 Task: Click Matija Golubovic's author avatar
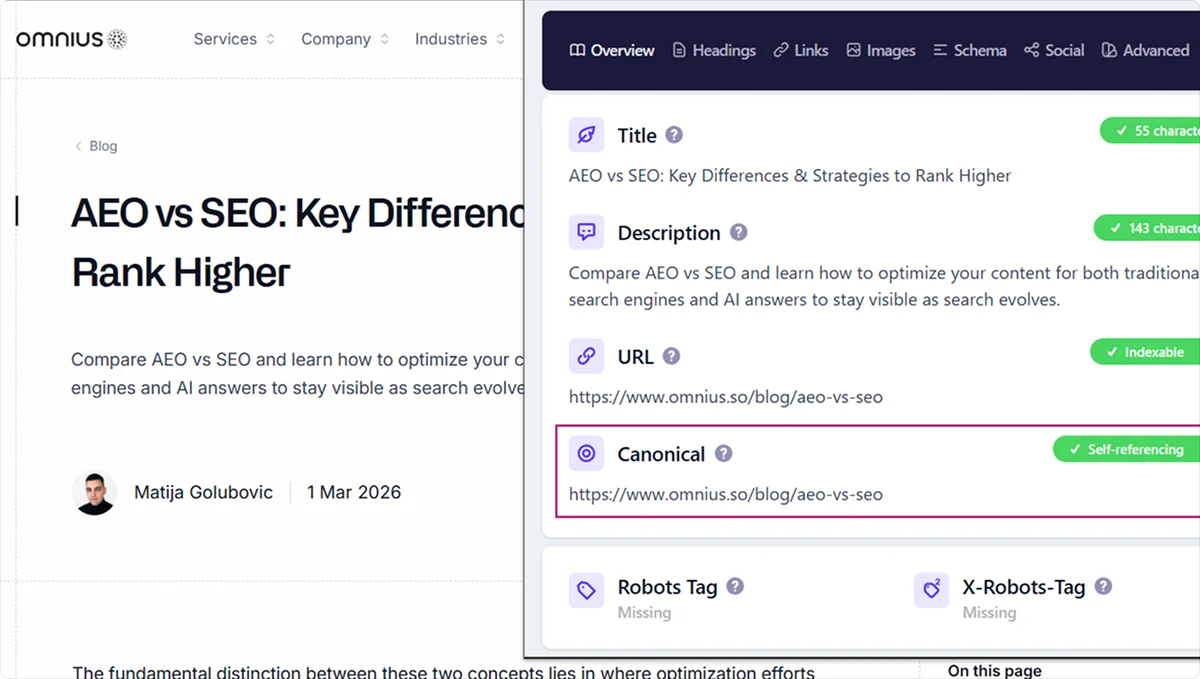(94, 493)
